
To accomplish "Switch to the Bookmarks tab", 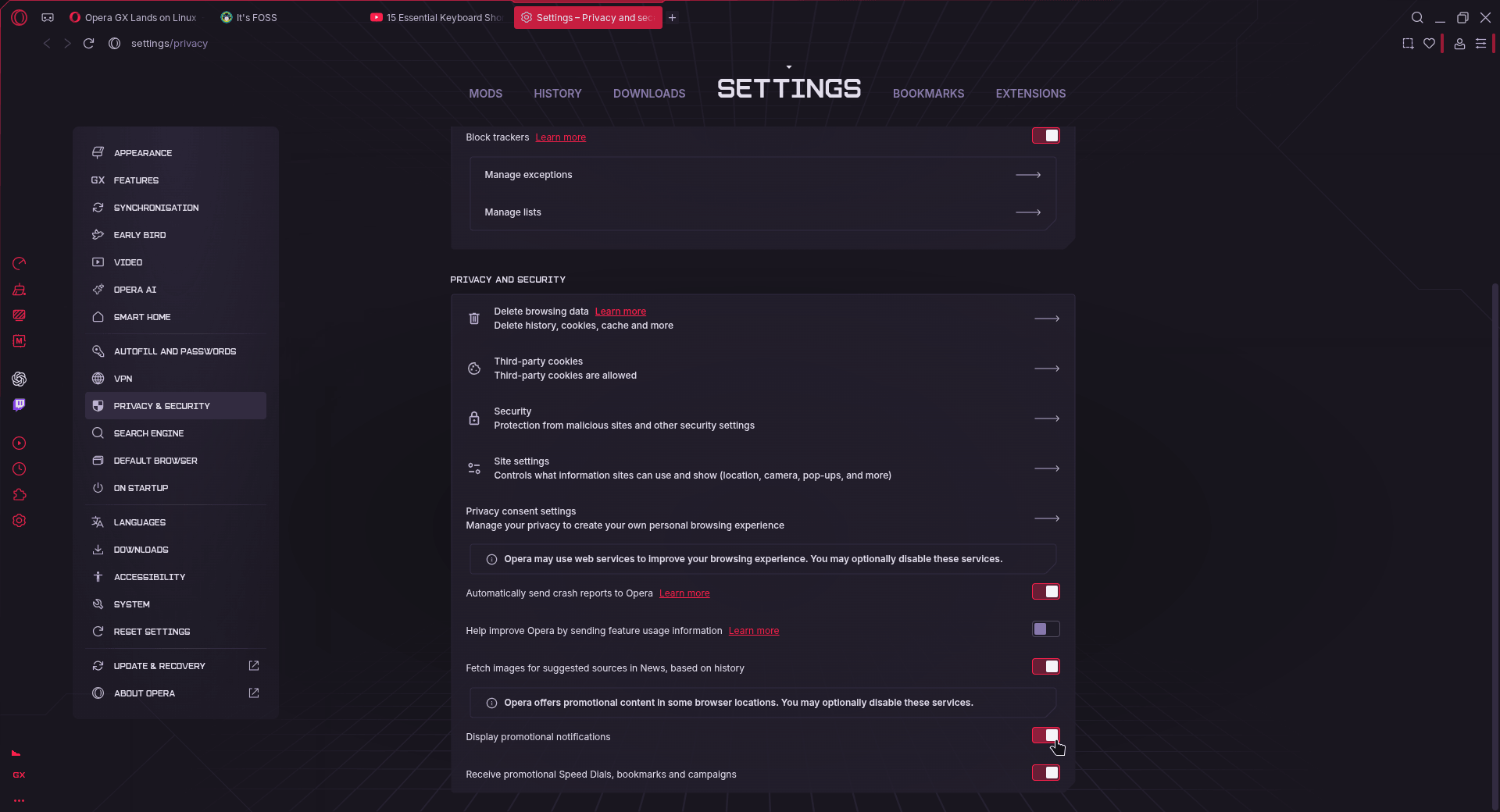I will (928, 94).
